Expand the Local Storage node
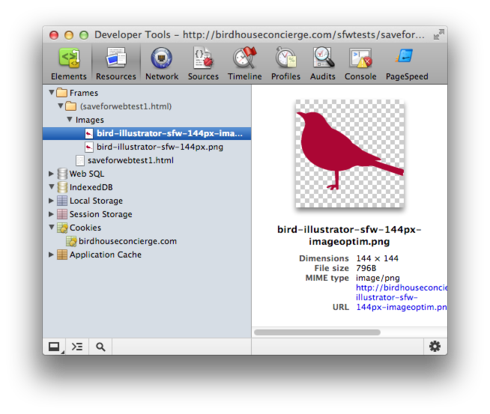The image size is (490, 414). (x=51, y=200)
